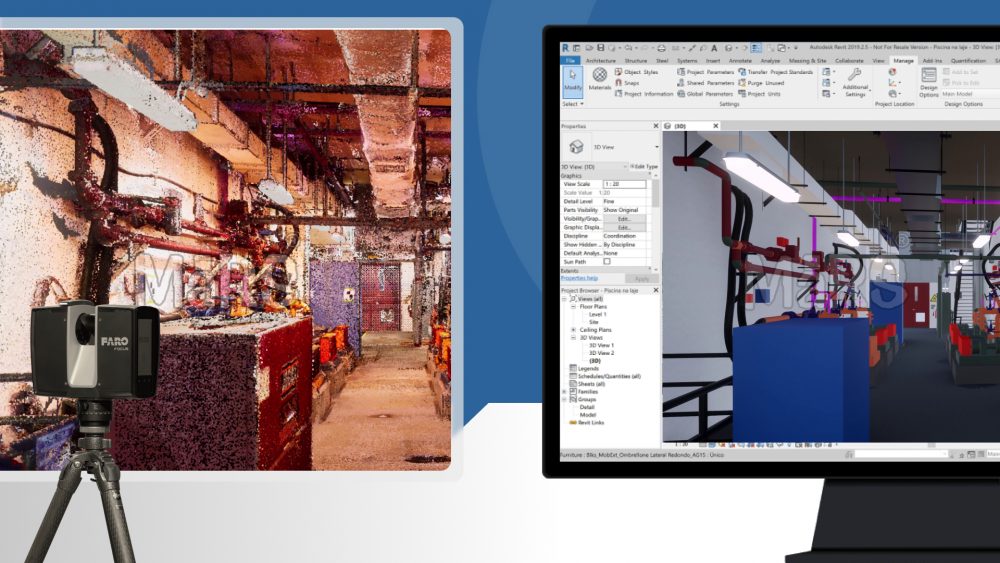
Task: Open the Properties help link
Action: click(x=579, y=278)
